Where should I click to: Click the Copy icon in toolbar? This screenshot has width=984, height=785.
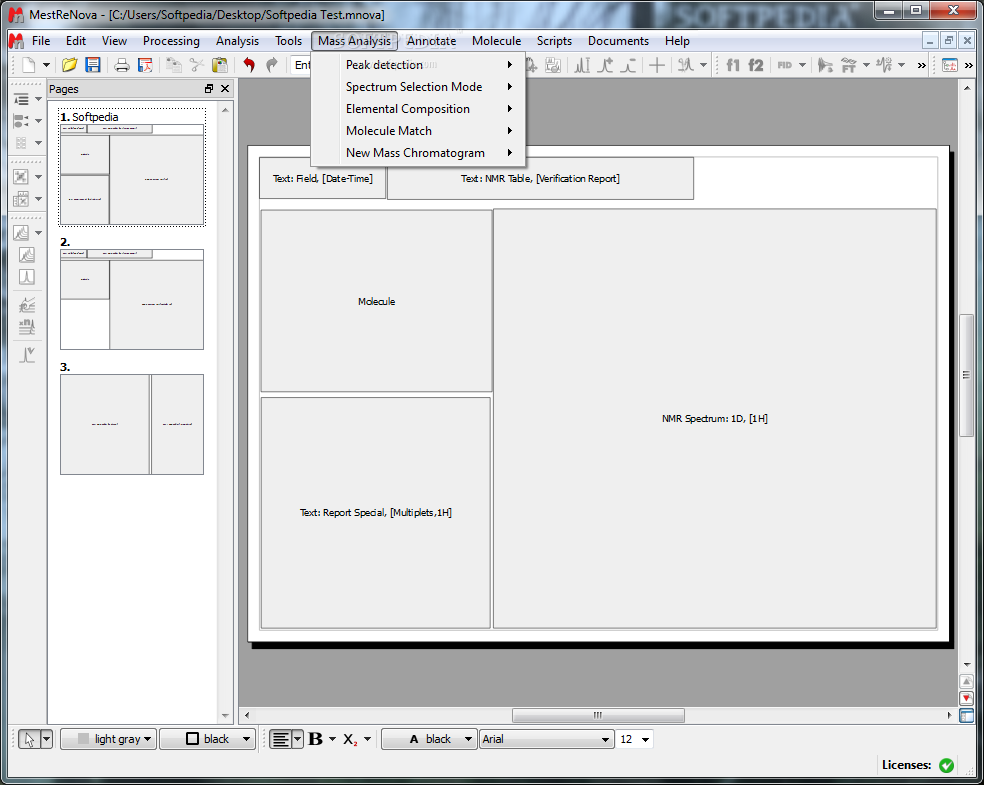click(x=174, y=65)
